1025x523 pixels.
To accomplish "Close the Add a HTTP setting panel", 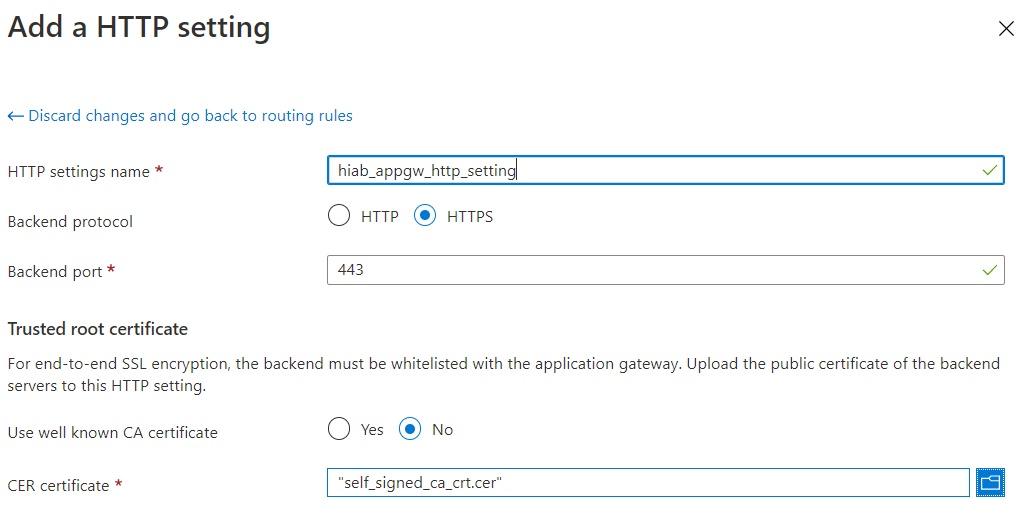I will point(1006,29).
